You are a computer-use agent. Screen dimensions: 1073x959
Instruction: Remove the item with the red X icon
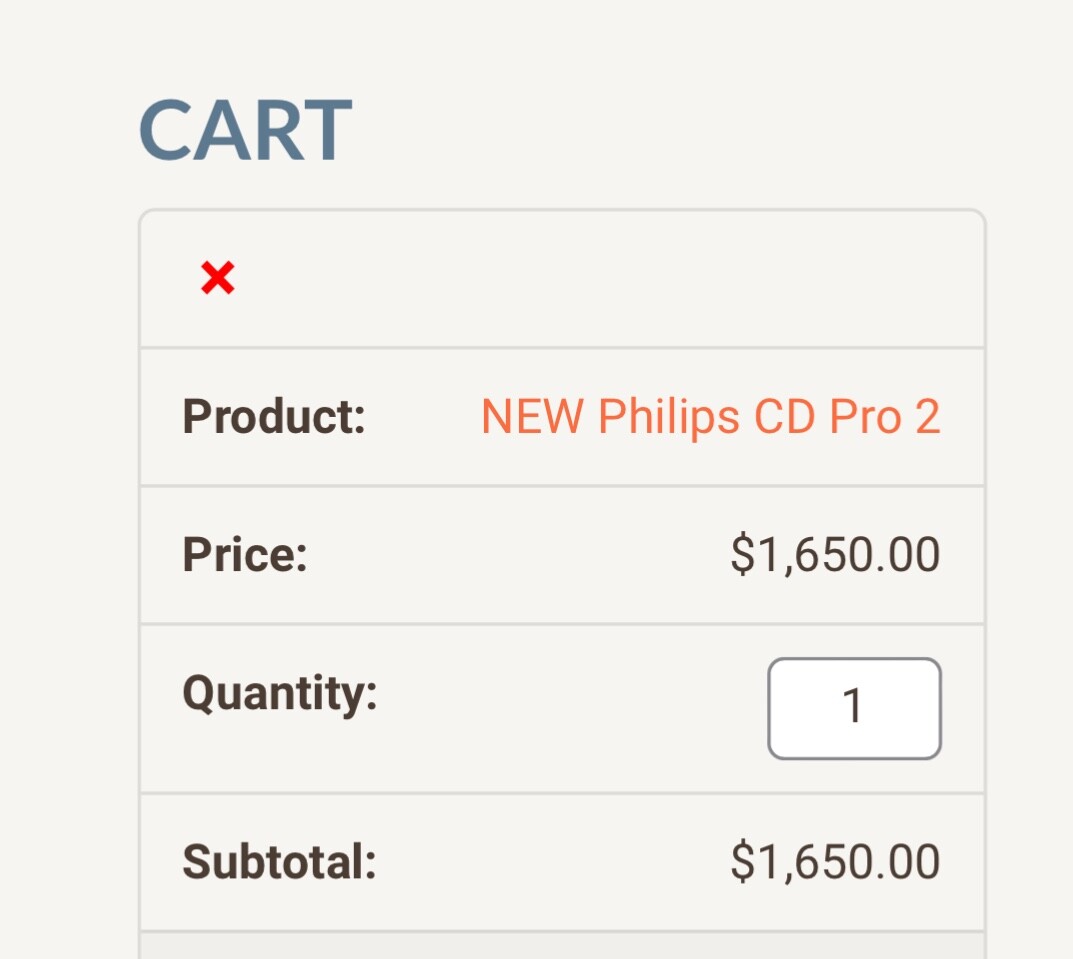218,278
